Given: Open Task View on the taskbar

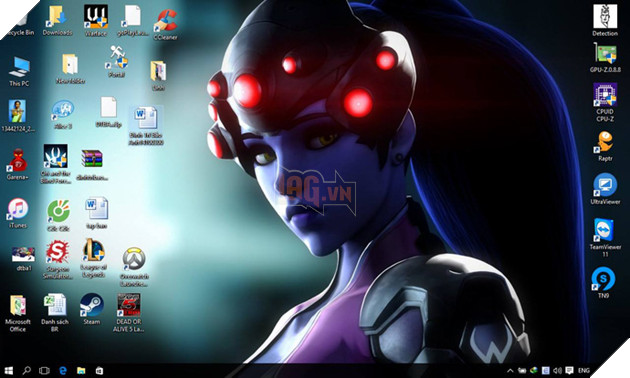Looking at the screenshot, I should (44, 370).
